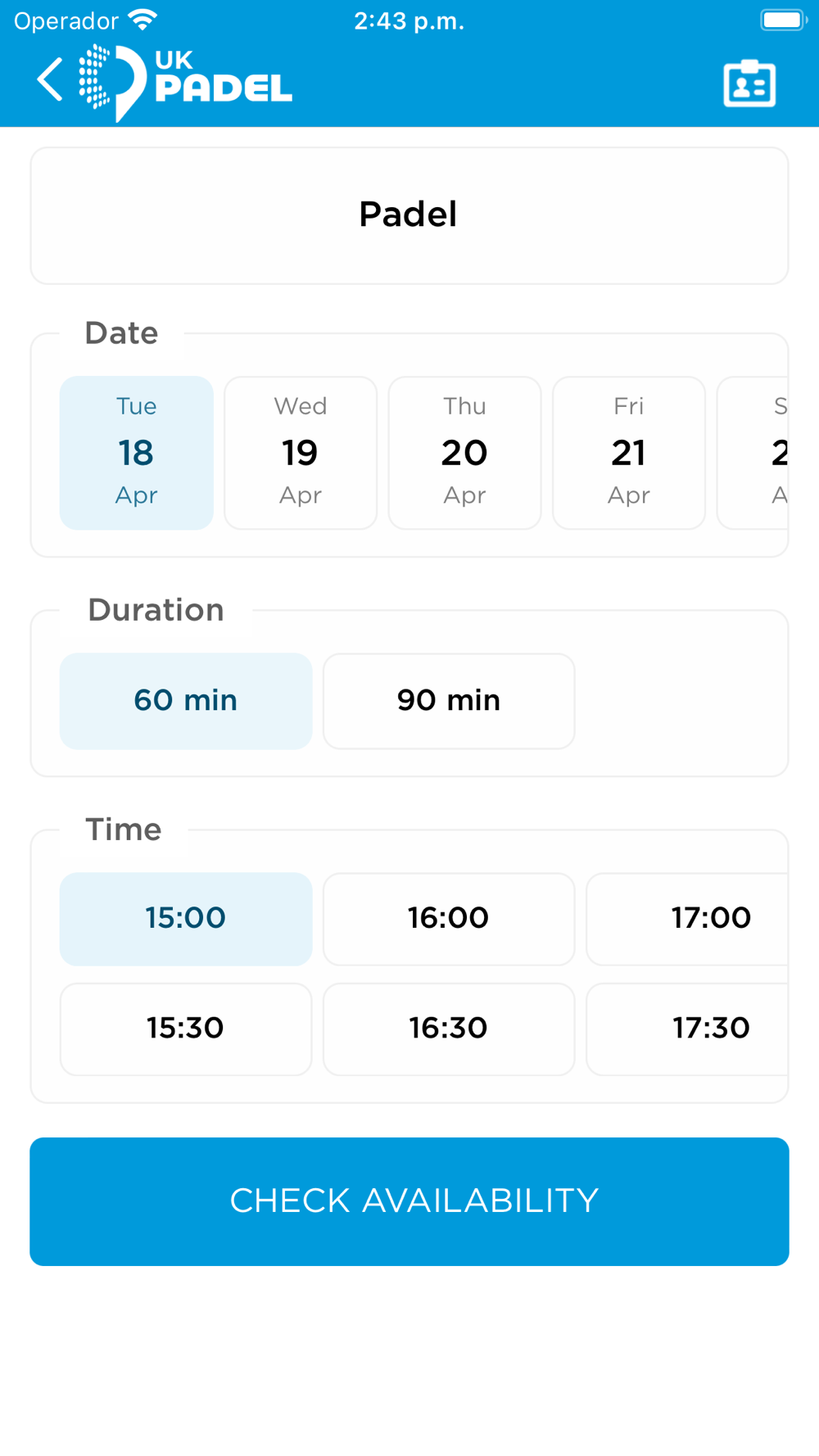The width and height of the screenshot is (819, 1456).
Task: Choose Wed 19 Apr date
Action: pos(301,452)
